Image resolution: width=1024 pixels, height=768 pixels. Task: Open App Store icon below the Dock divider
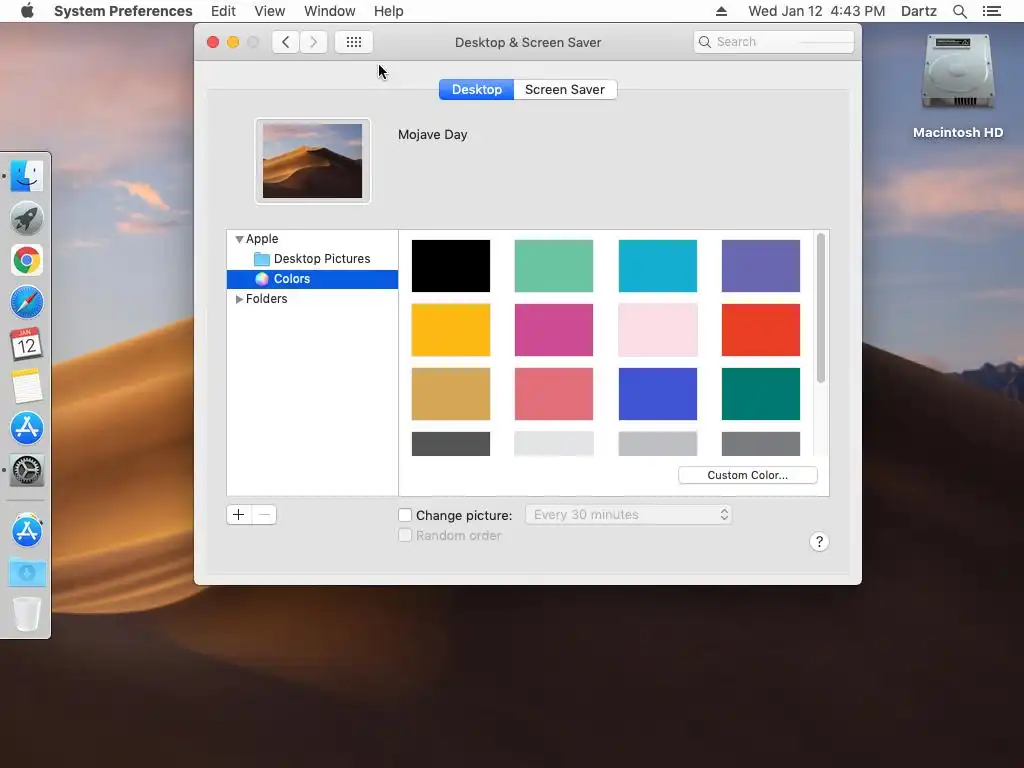click(27, 530)
